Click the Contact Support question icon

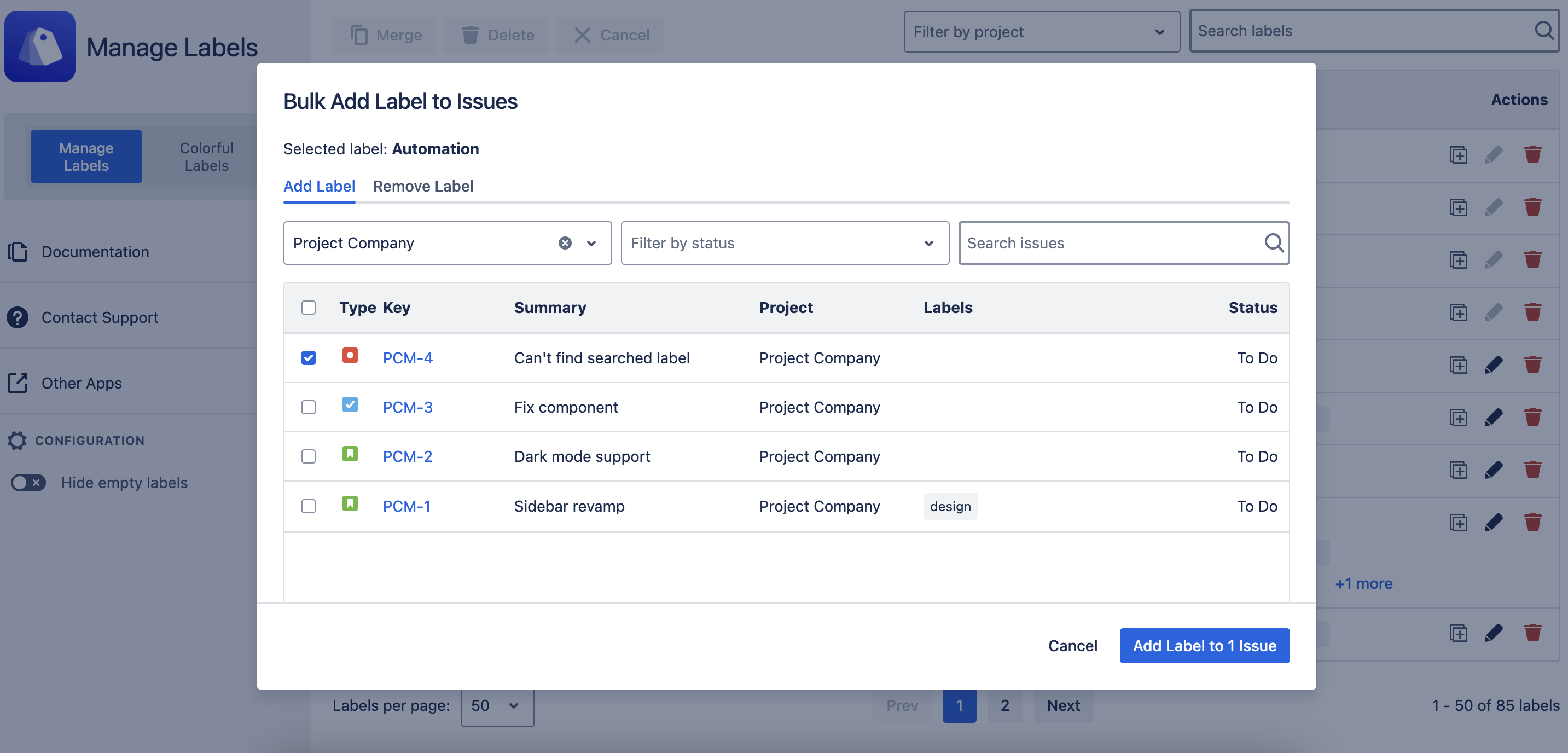pyautogui.click(x=18, y=317)
